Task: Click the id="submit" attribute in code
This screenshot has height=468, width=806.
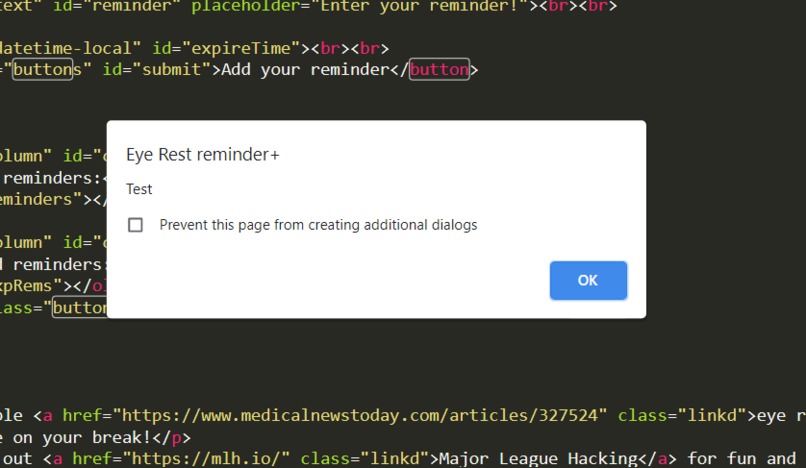Action: pyautogui.click(x=157, y=69)
